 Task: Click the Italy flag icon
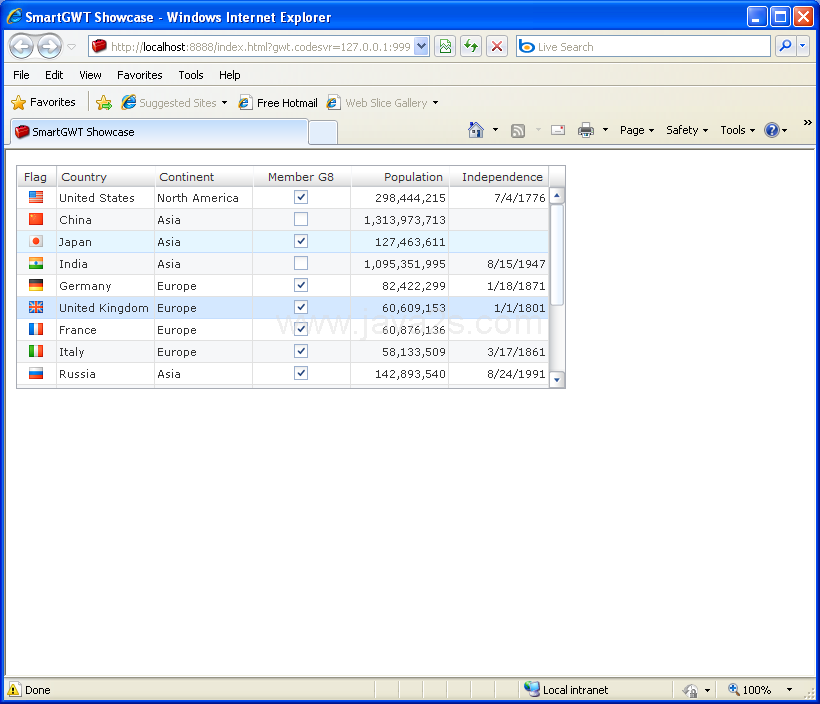tap(36, 351)
